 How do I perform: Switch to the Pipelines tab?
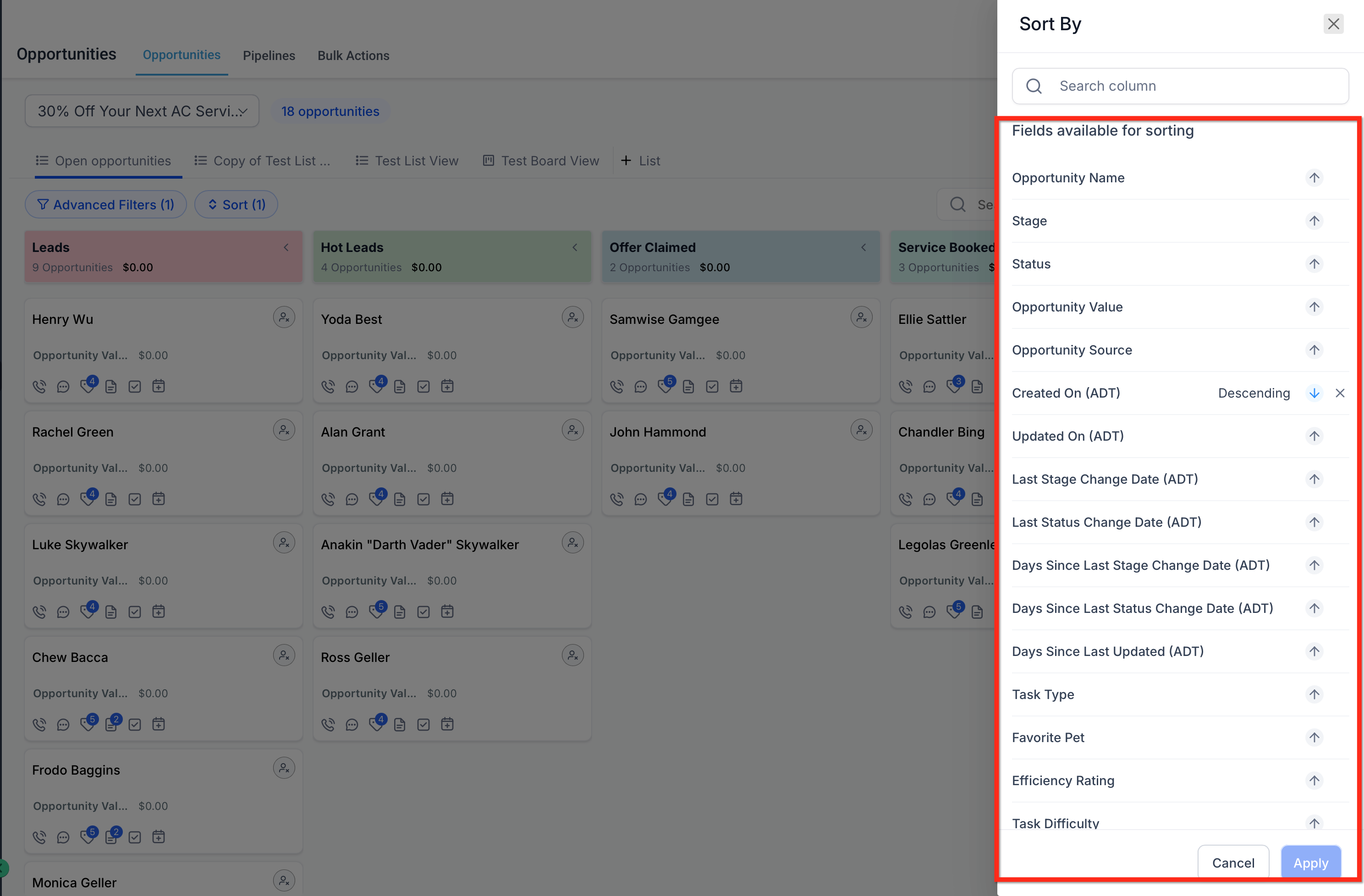click(269, 55)
